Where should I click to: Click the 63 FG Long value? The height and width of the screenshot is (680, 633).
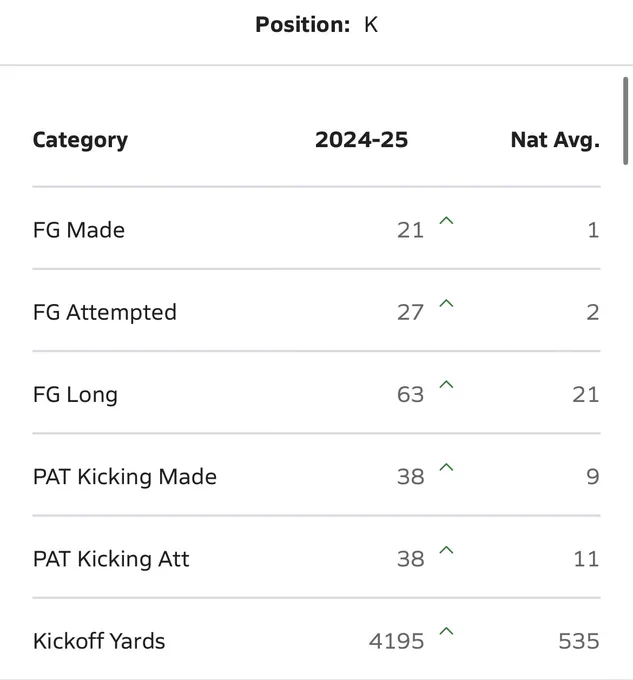click(410, 395)
